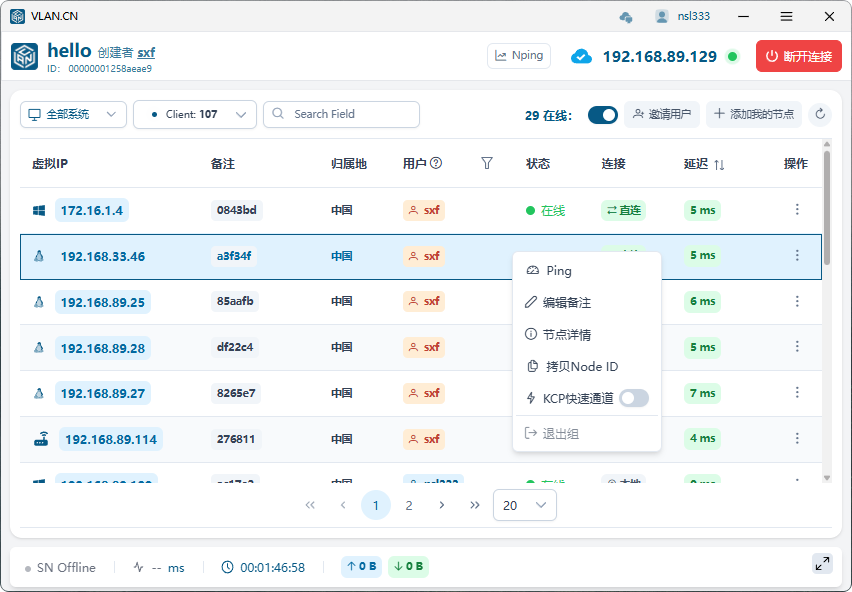Click the hello group logo icon
This screenshot has width=852, height=592.
tap(24, 56)
